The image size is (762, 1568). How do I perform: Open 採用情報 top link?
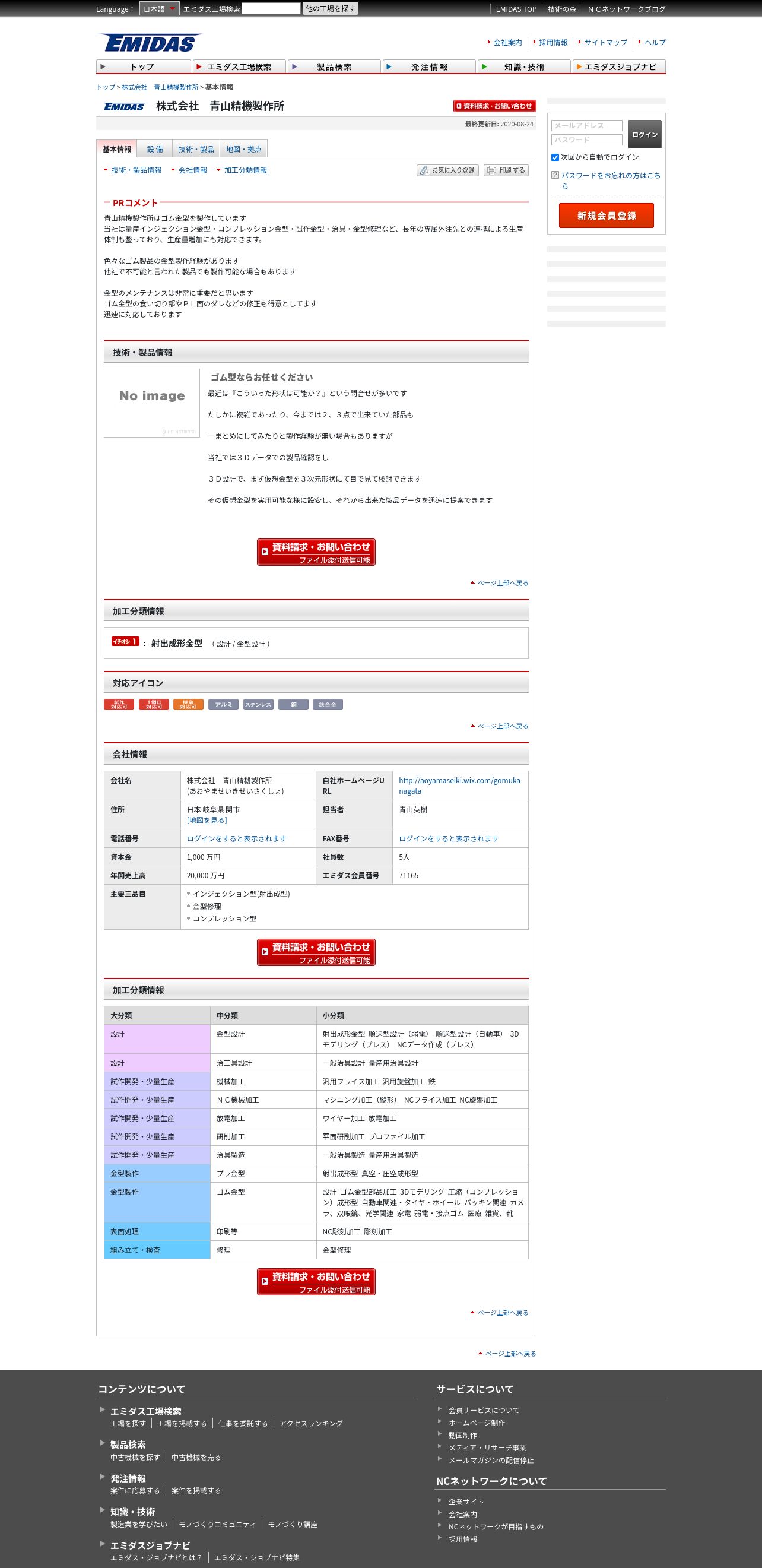[x=553, y=43]
